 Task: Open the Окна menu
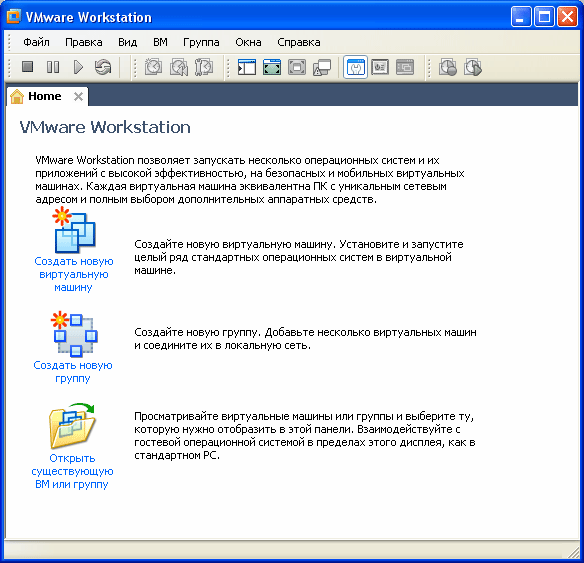248,42
